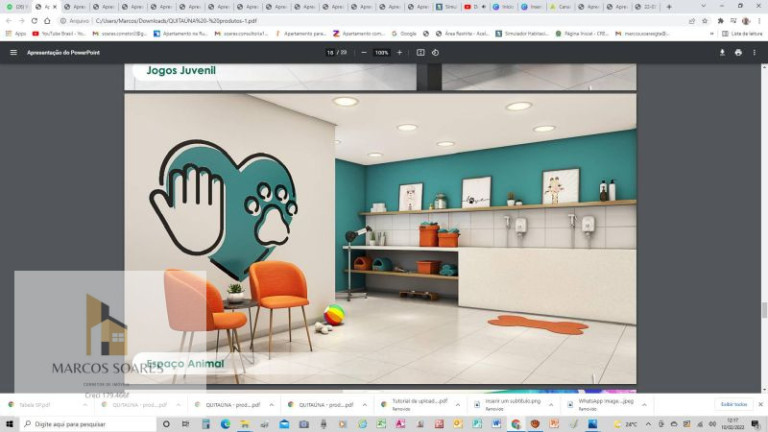Zoom out the PDF with minus button

[x=364, y=52]
